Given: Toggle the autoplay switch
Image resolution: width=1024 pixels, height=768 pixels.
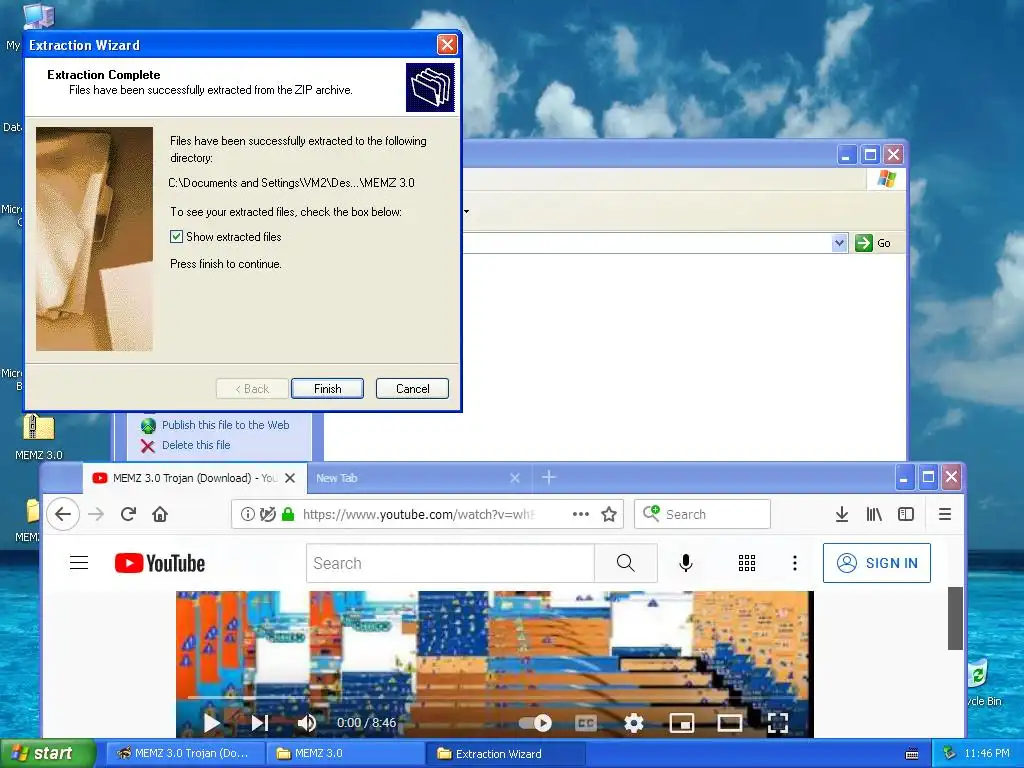Looking at the screenshot, I should 536,723.
